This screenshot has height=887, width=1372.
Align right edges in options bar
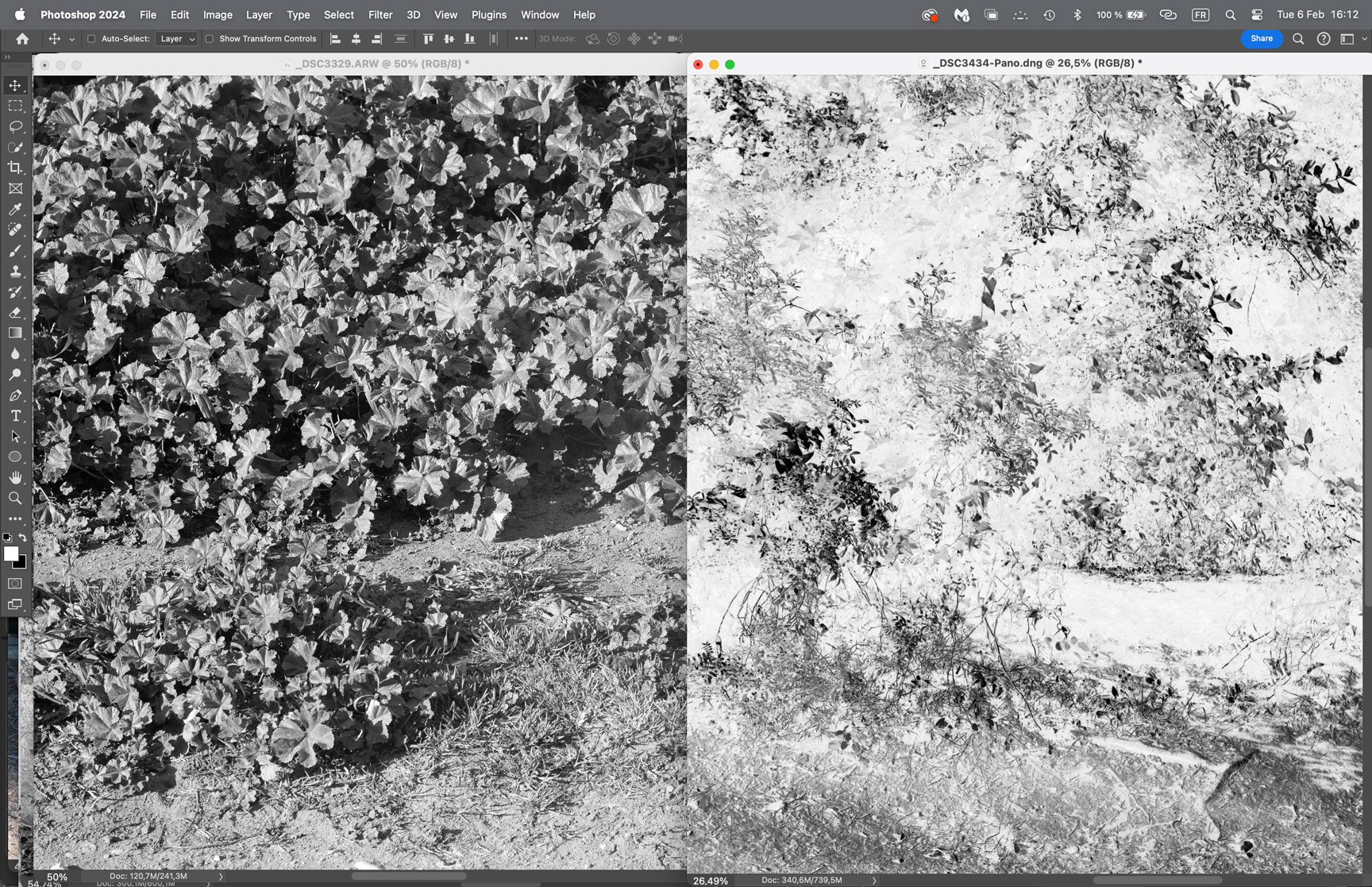click(376, 38)
